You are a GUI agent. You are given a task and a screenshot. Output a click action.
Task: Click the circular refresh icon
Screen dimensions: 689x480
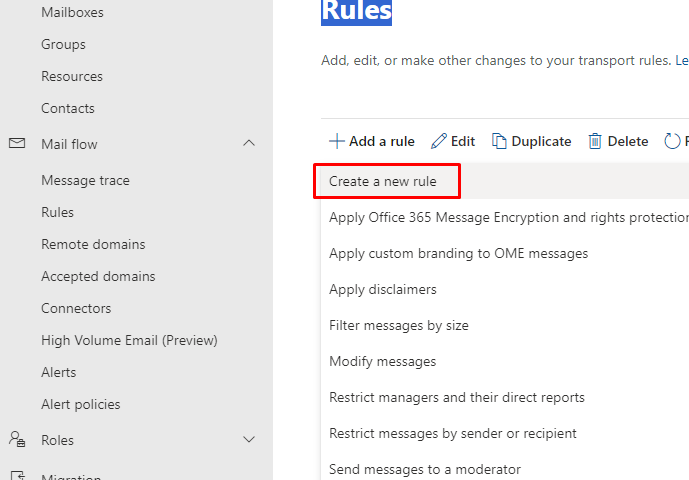point(672,142)
